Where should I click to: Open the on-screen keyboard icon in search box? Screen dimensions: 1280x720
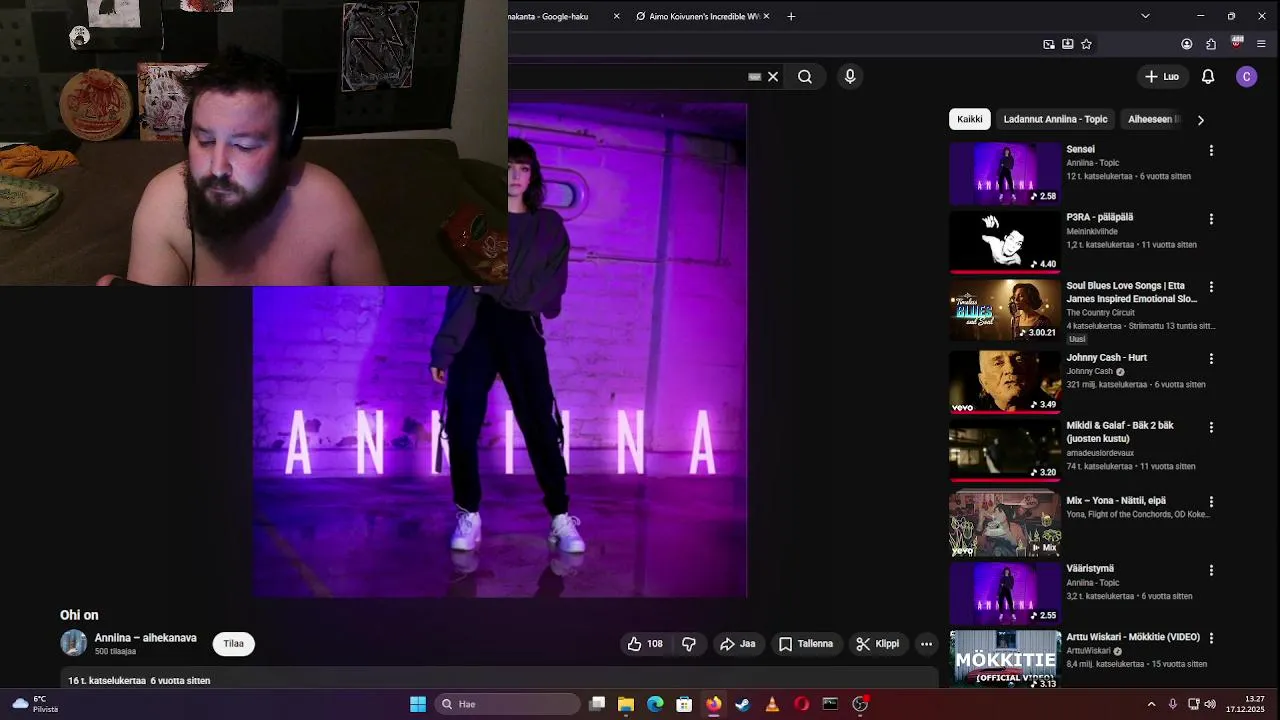(755, 77)
